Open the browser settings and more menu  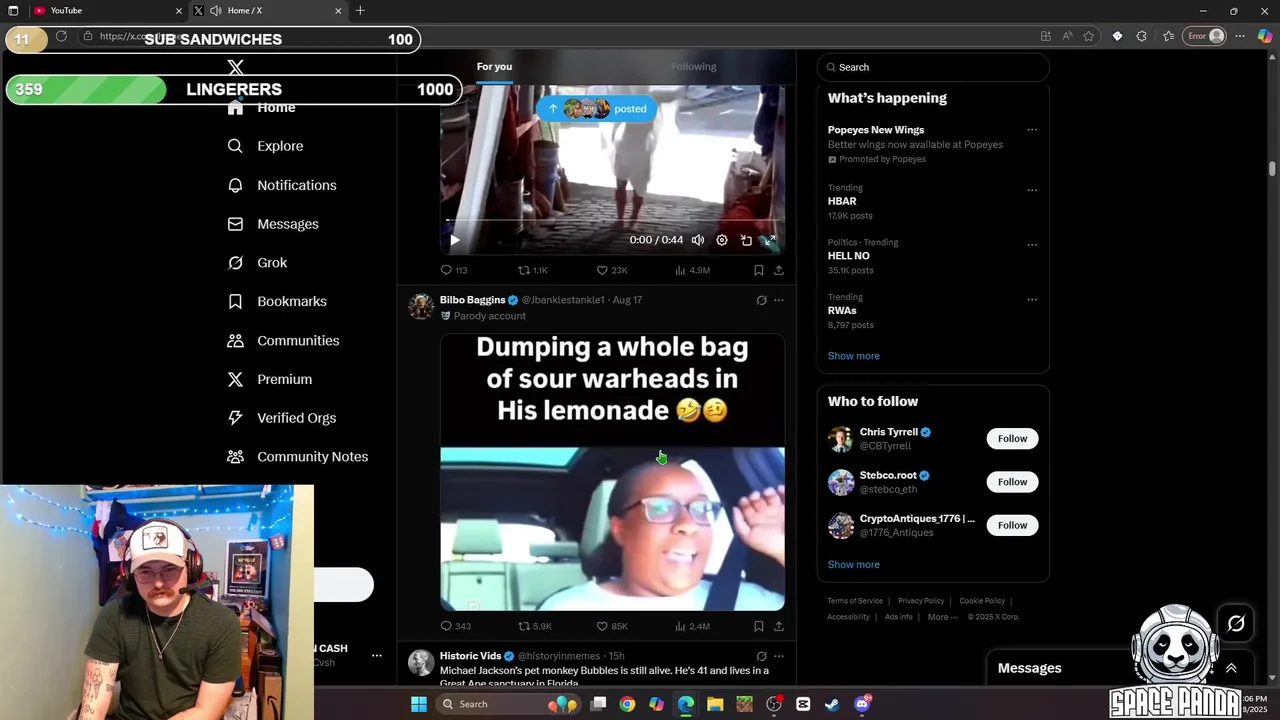1240,36
